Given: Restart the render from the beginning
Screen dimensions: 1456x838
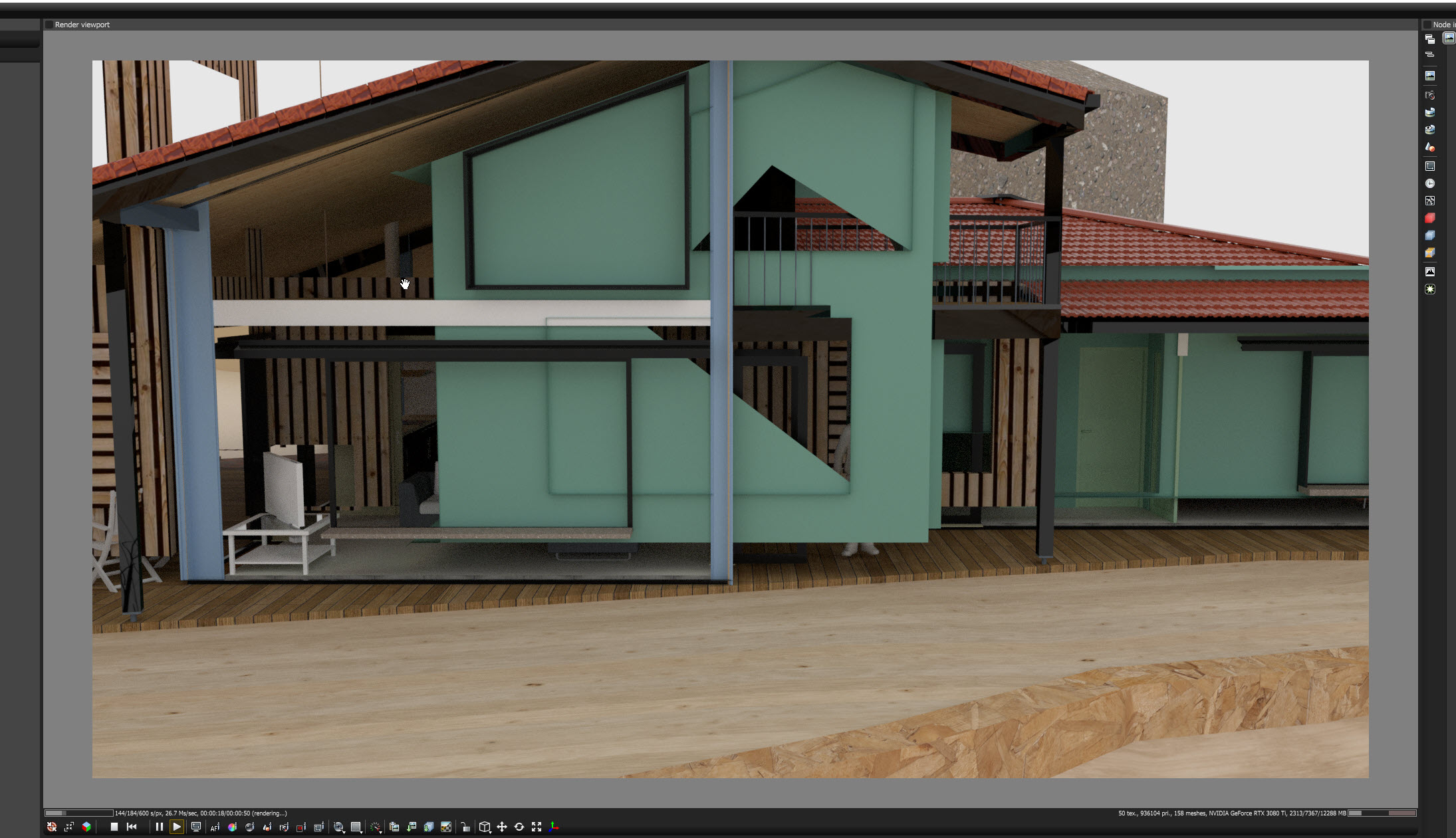Looking at the screenshot, I should point(132,827).
